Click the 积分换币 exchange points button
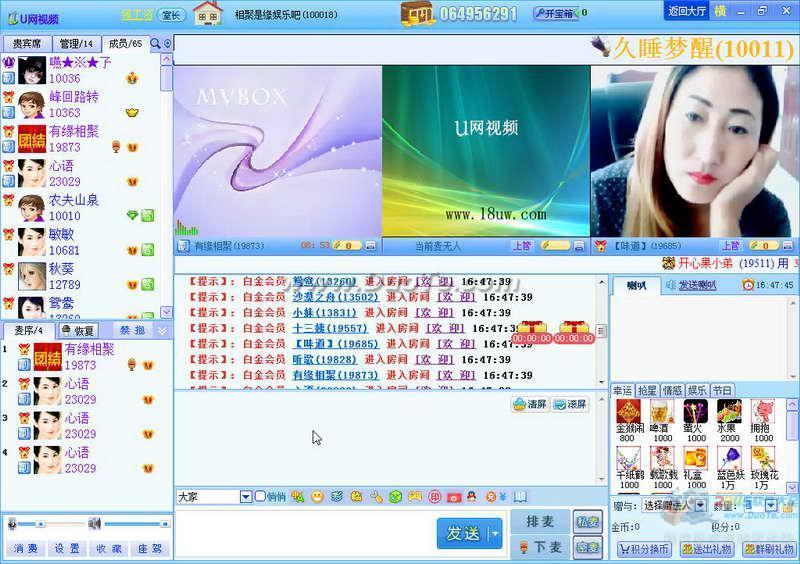The height and width of the screenshot is (564, 800). (x=644, y=549)
